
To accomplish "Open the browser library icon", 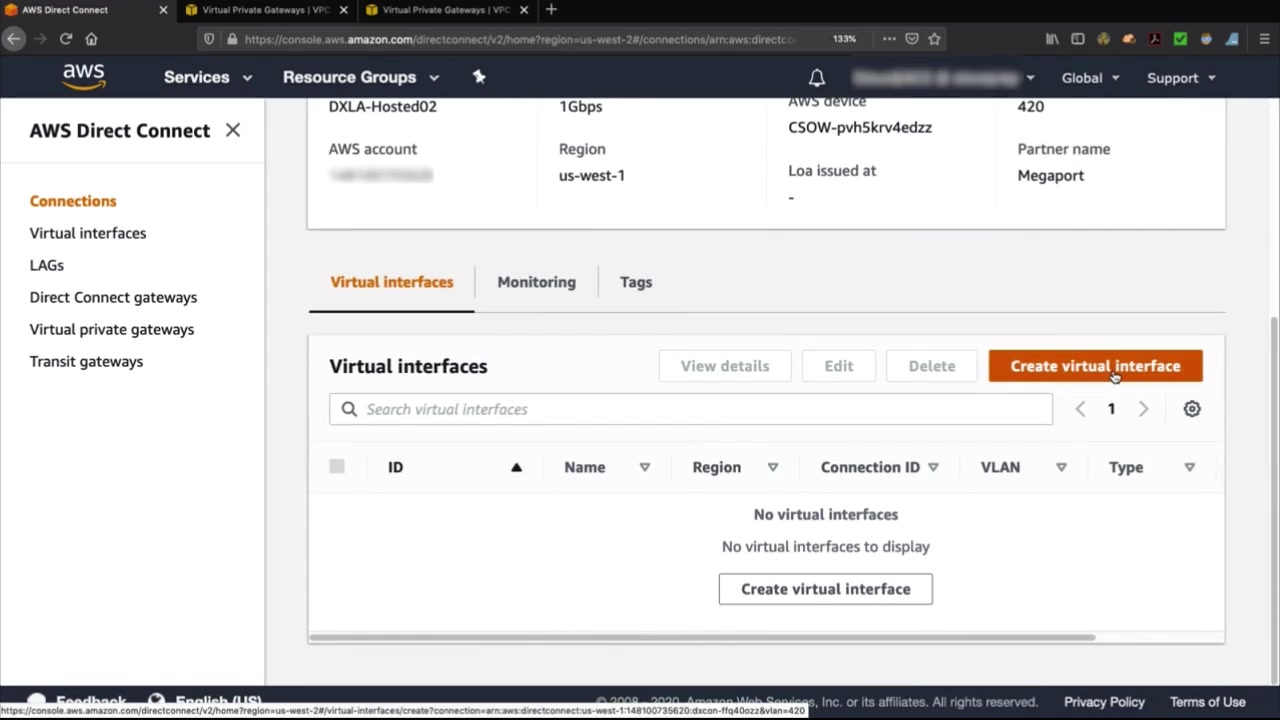I will 1052,39.
